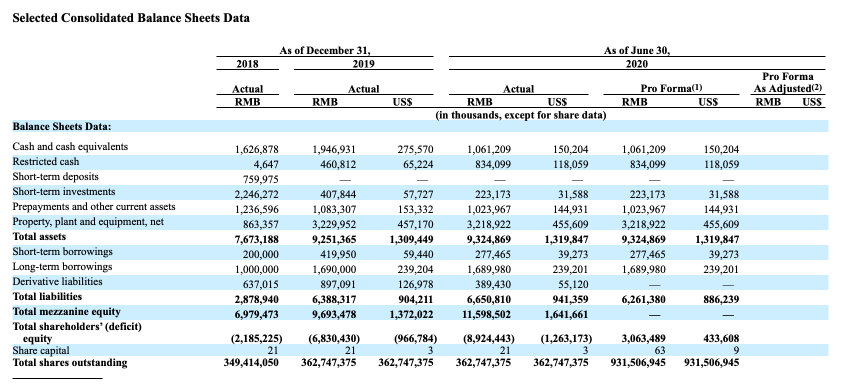Click 'Prepayments and other current assets' label

[94, 207]
